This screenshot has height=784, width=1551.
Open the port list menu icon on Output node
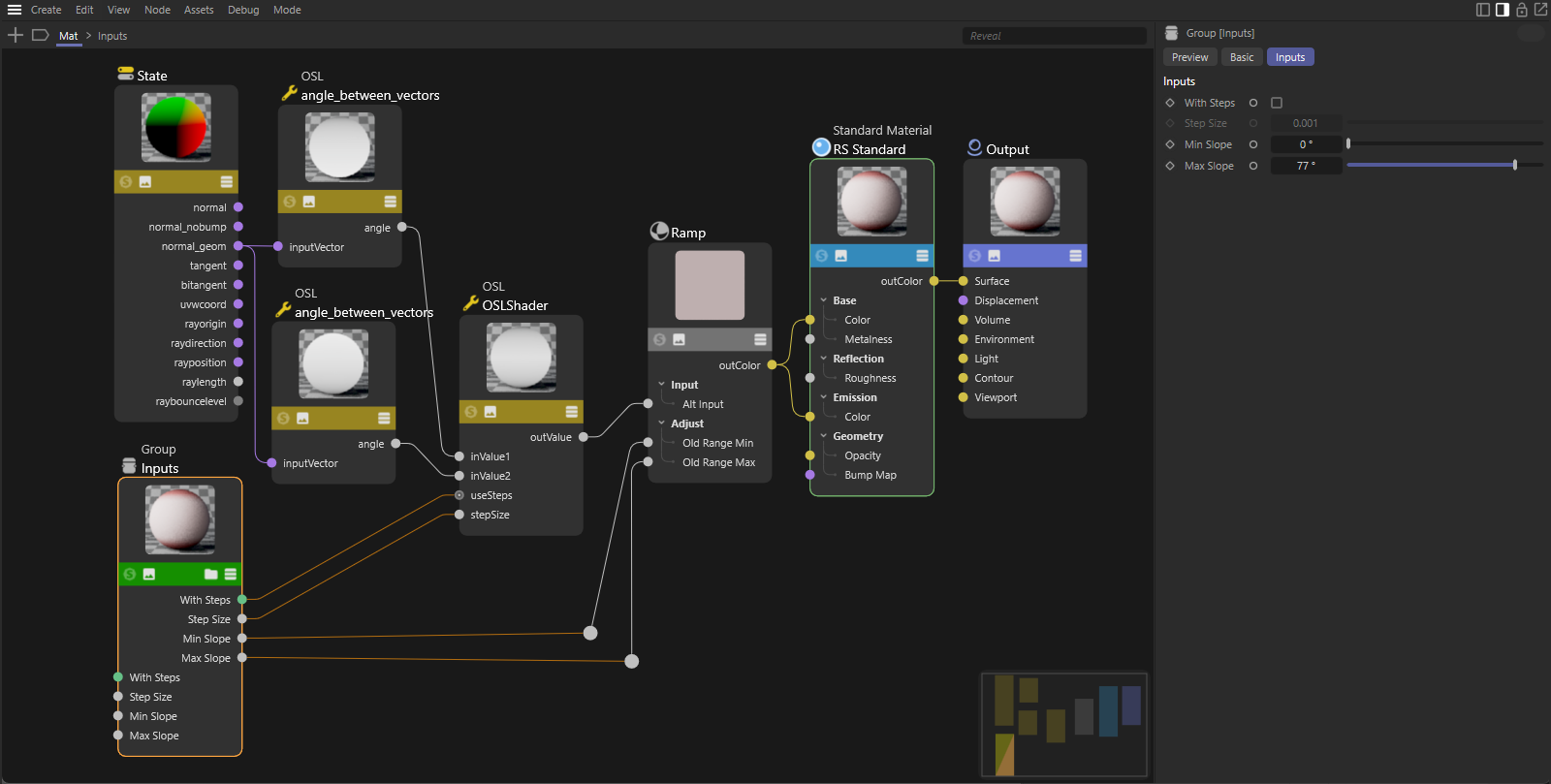(1075, 256)
